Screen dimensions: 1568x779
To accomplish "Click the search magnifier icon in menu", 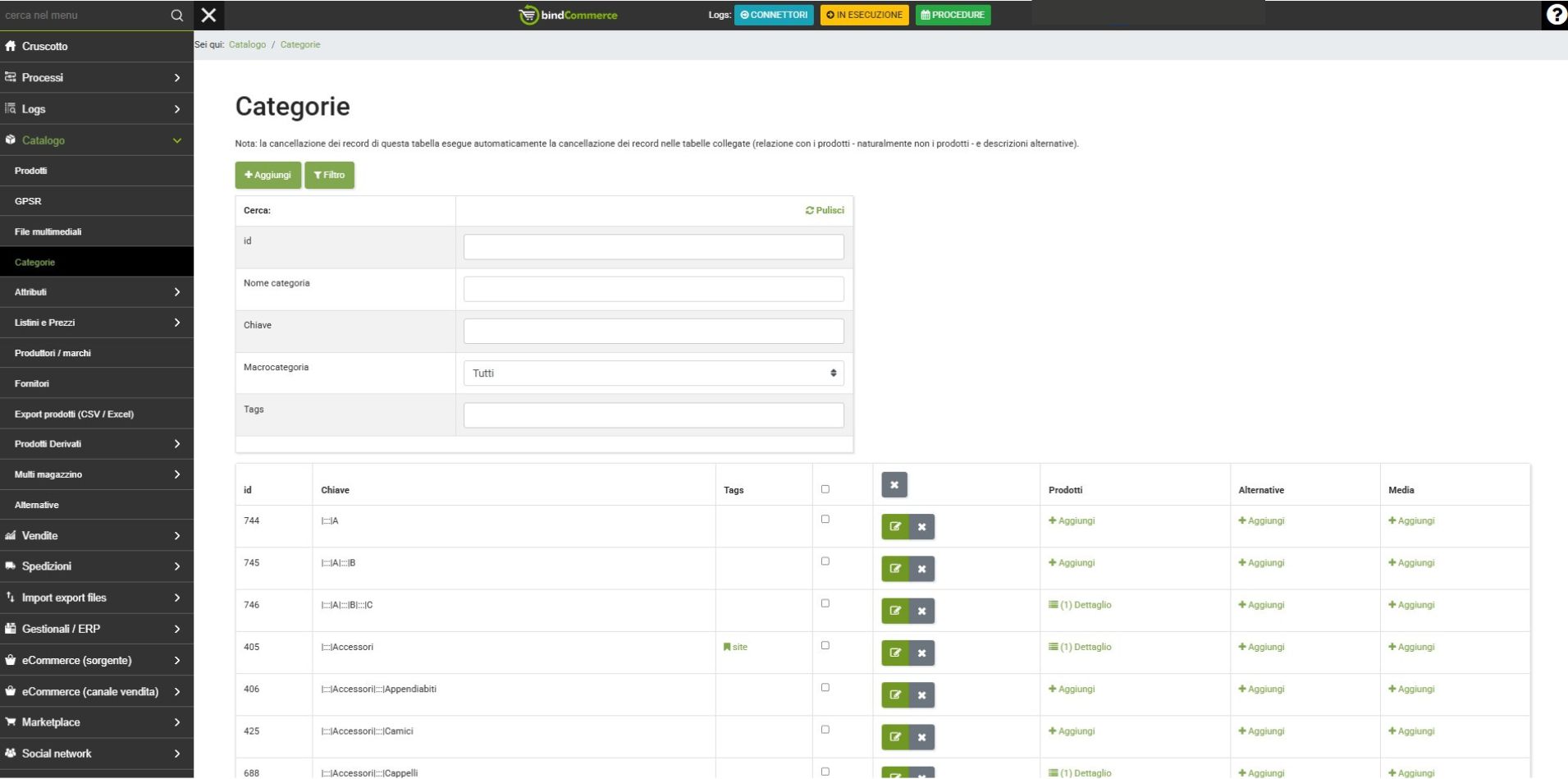I will click(x=176, y=15).
